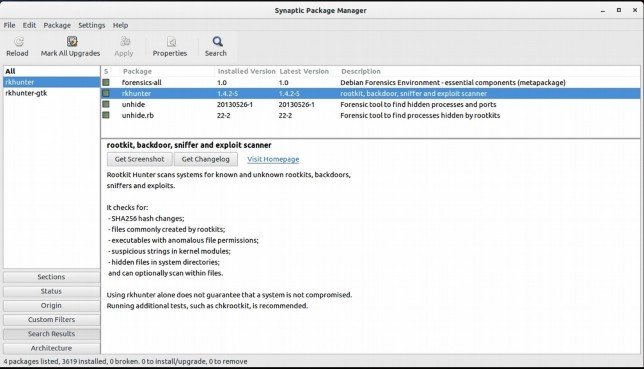The height and width of the screenshot is (369, 644).
Task: Switch to the Origin filter button
Action: pyautogui.click(x=51, y=305)
